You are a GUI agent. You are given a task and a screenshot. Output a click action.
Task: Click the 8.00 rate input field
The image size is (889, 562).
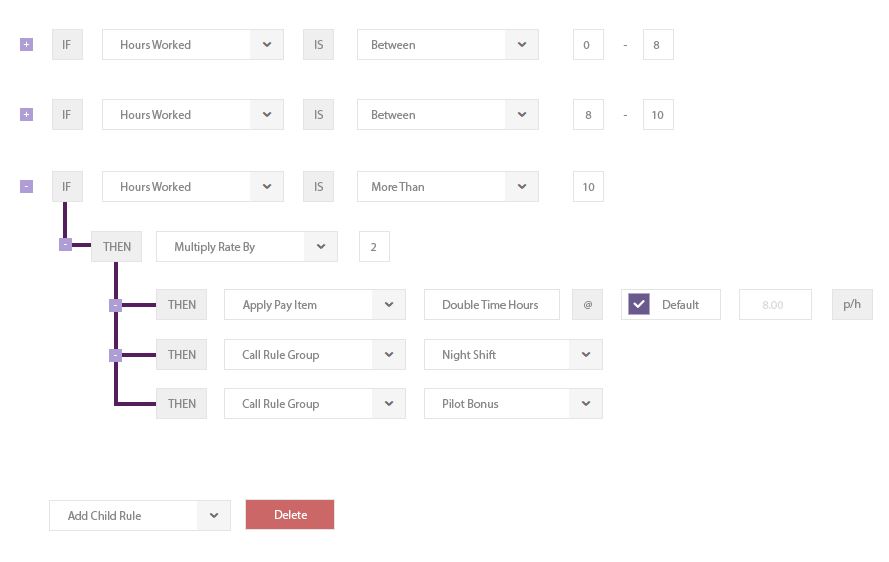(x=774, y=305)
